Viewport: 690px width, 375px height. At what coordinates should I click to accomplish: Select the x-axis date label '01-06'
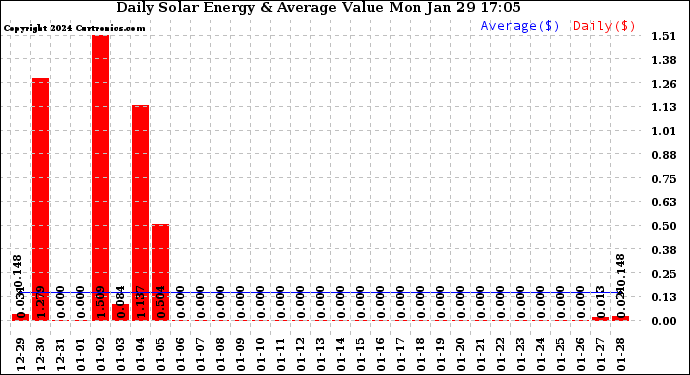(x=180, y=354)
